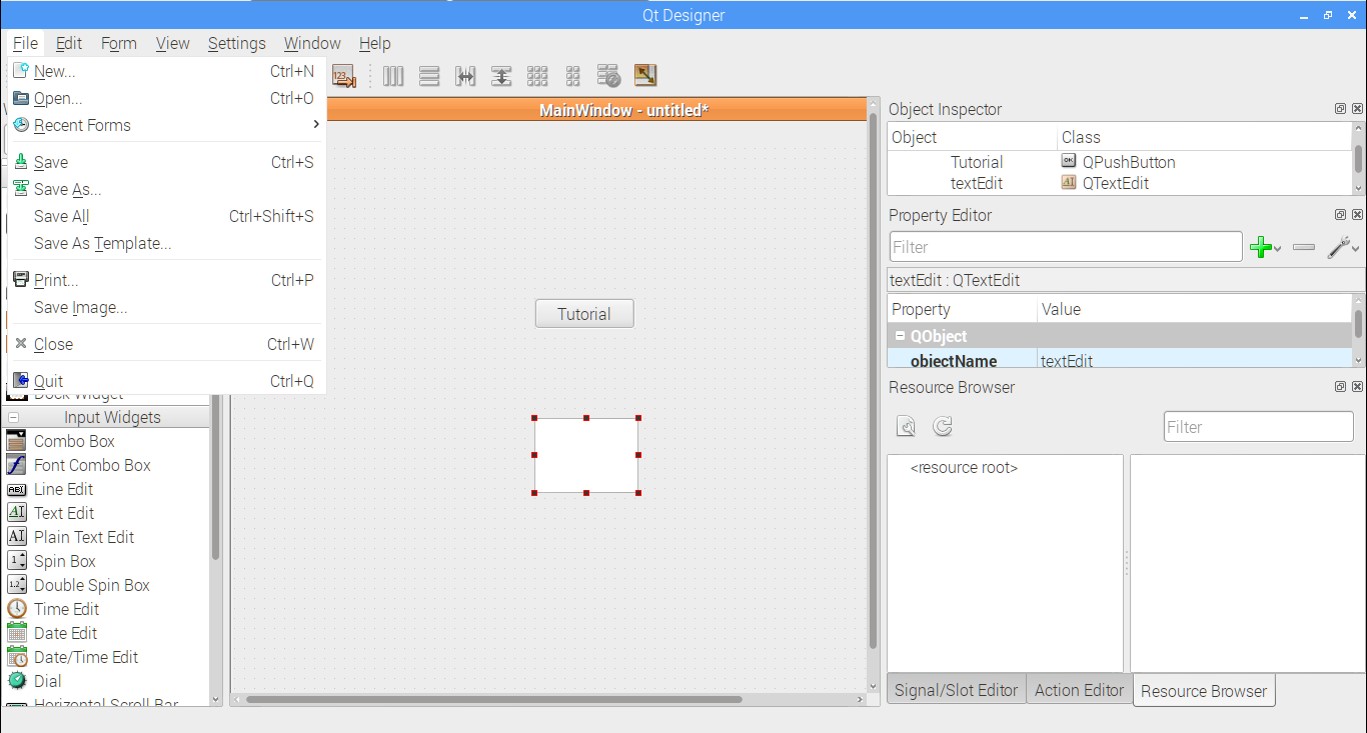1367x733 pixels.
Task: Select the Dial widget icon
Action: (x=17, y=681)
